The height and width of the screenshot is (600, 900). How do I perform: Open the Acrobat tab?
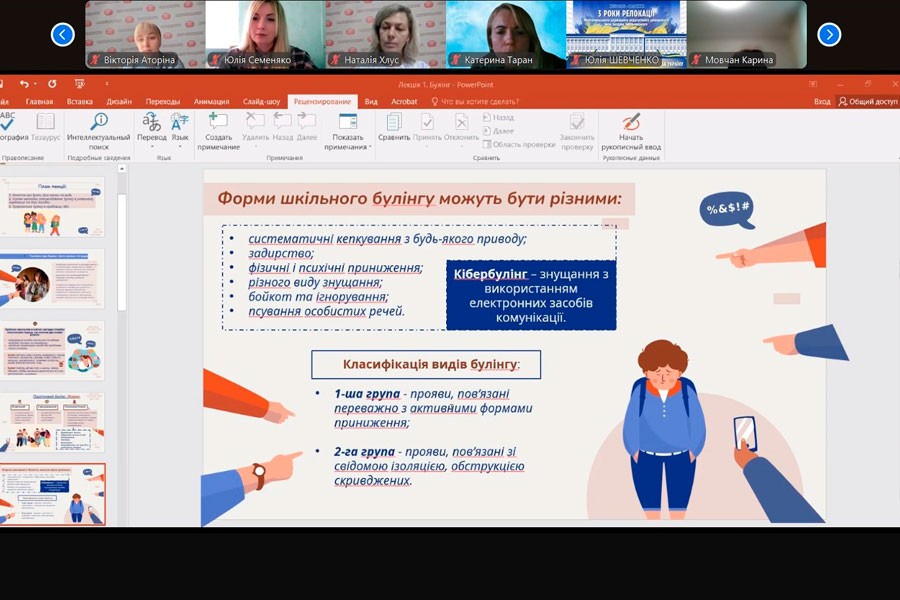pos(404,102)
